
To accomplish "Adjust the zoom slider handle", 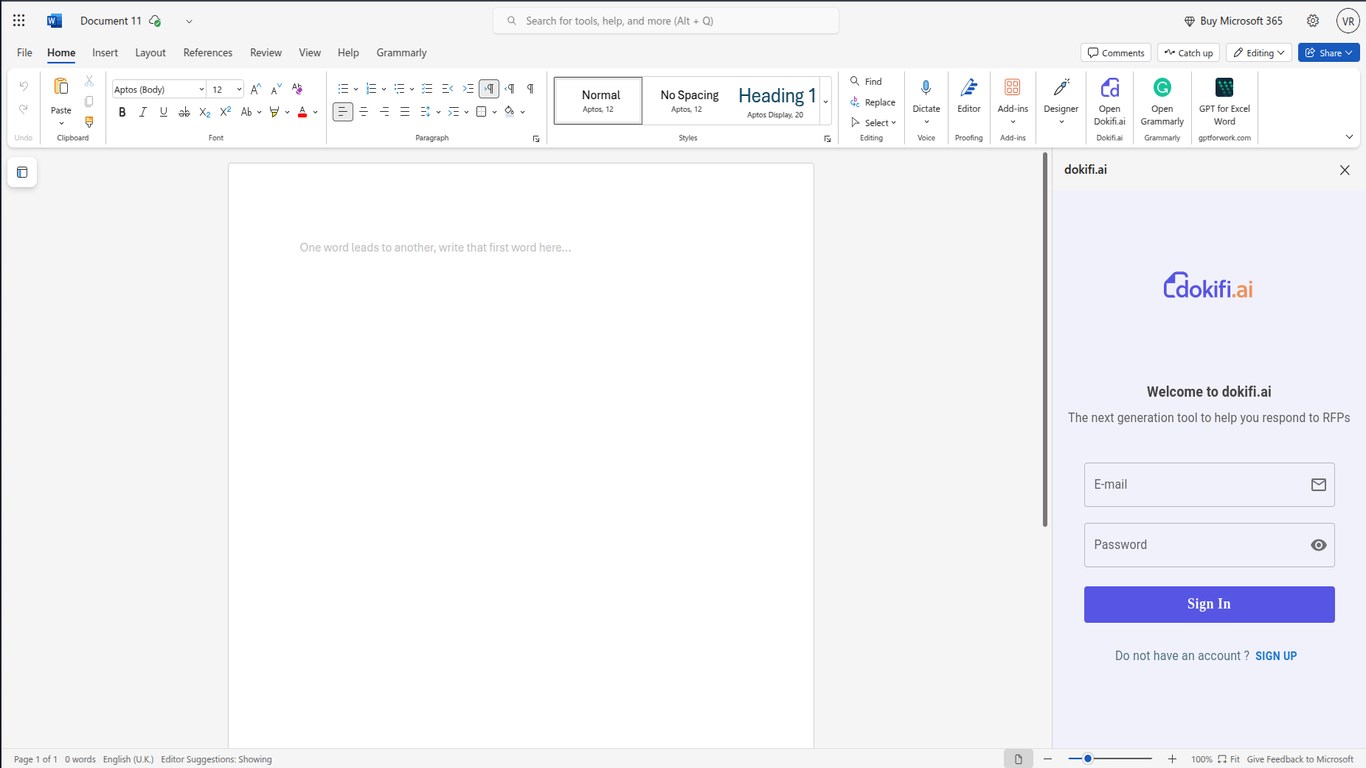I will 1087,759.
